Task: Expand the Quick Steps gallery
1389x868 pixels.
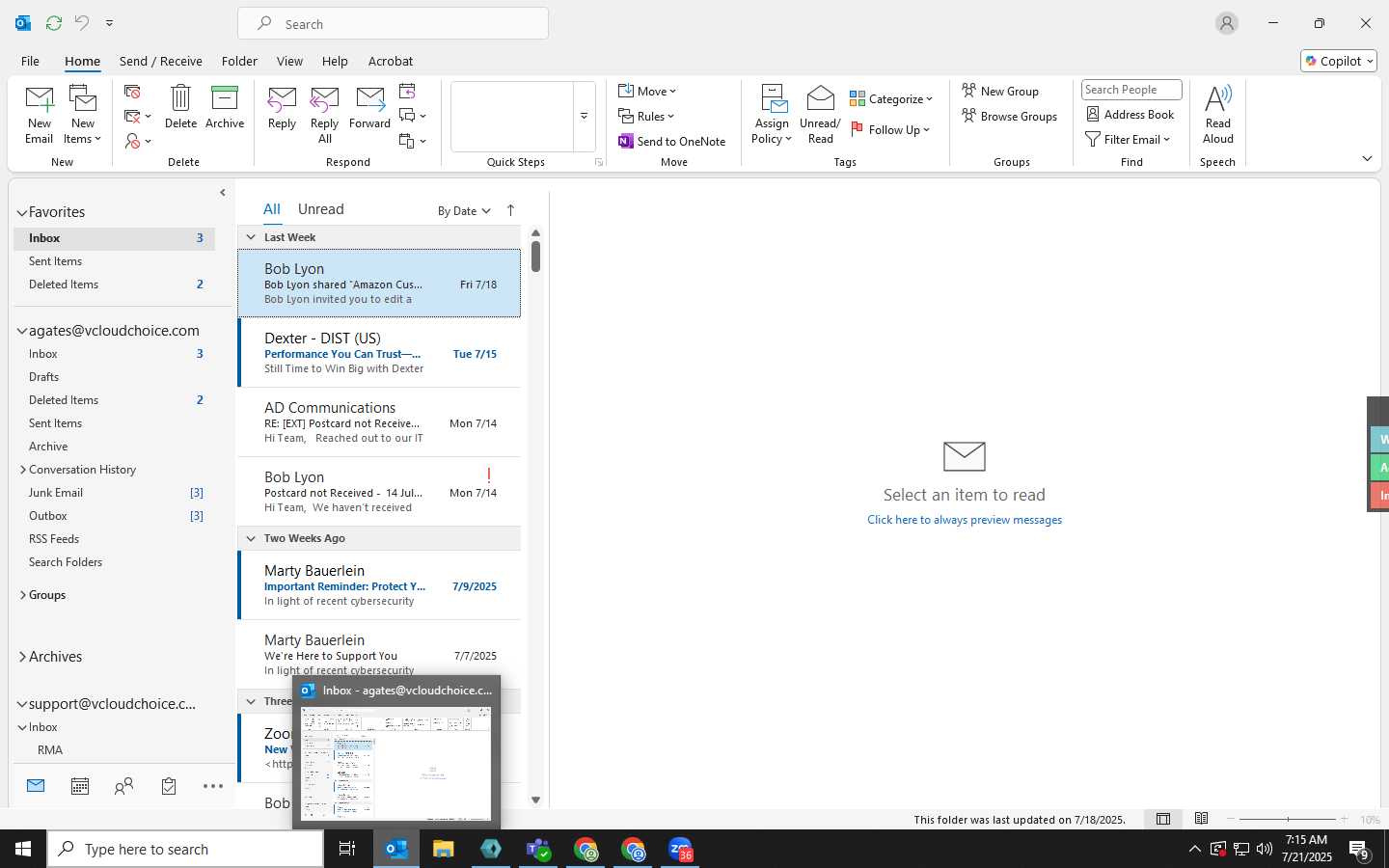Action: pos(584,117)
